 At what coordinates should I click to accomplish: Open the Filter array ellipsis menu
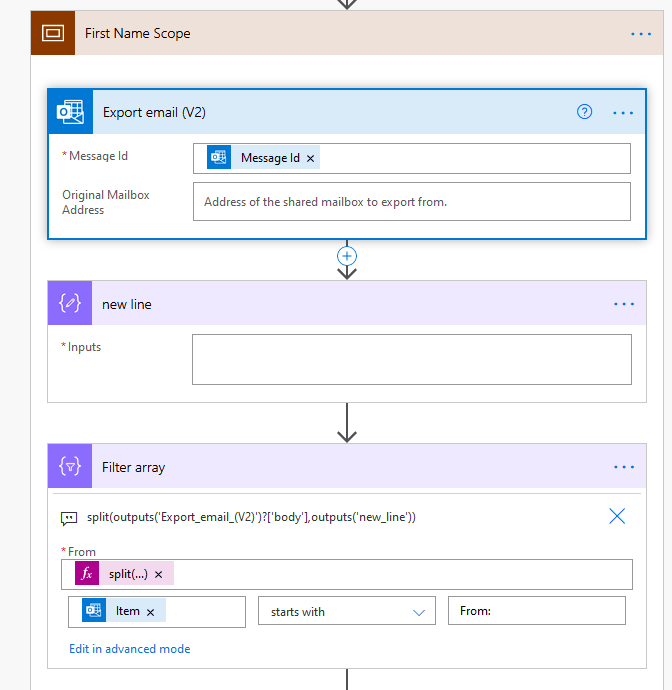(x=624, y=467)
